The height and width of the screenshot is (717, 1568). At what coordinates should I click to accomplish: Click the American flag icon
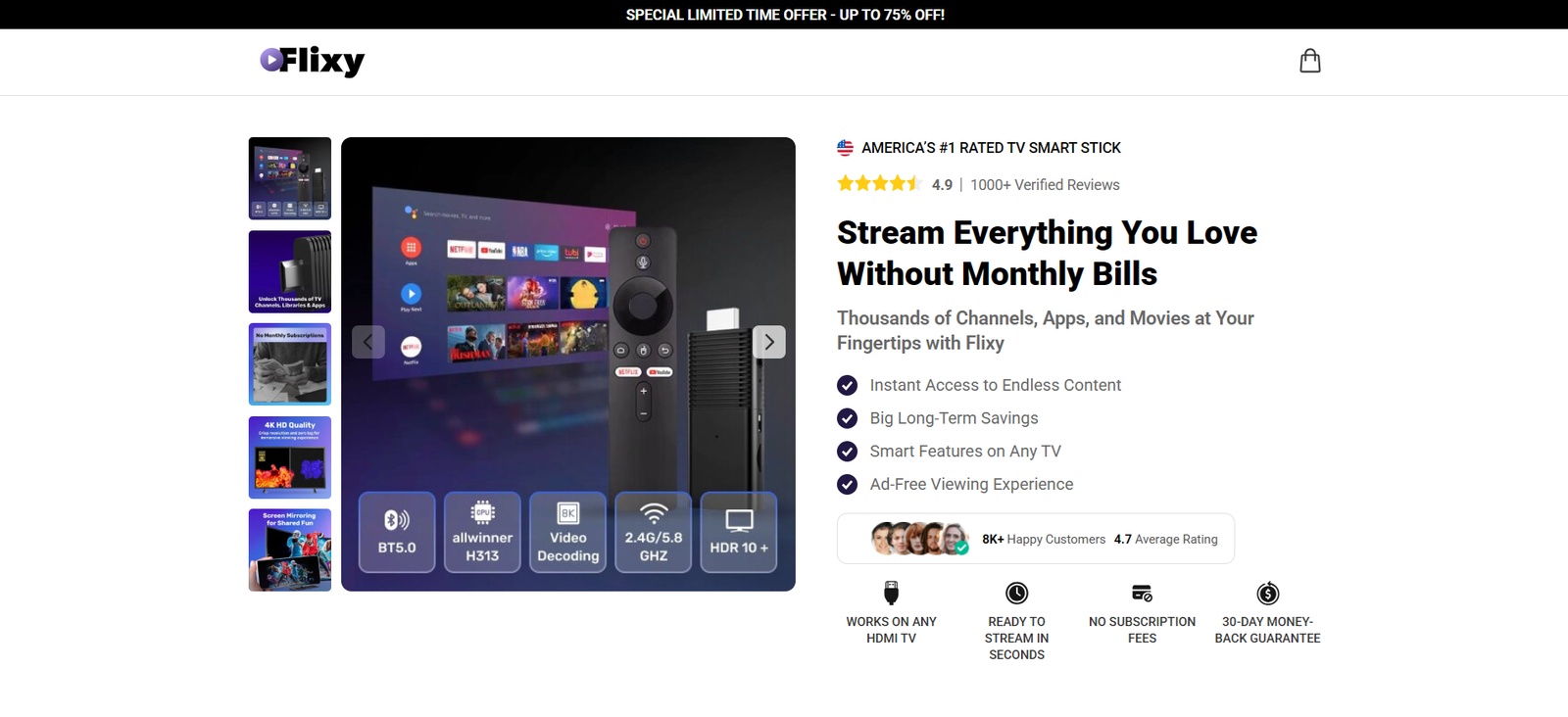[x=845, y=148]
